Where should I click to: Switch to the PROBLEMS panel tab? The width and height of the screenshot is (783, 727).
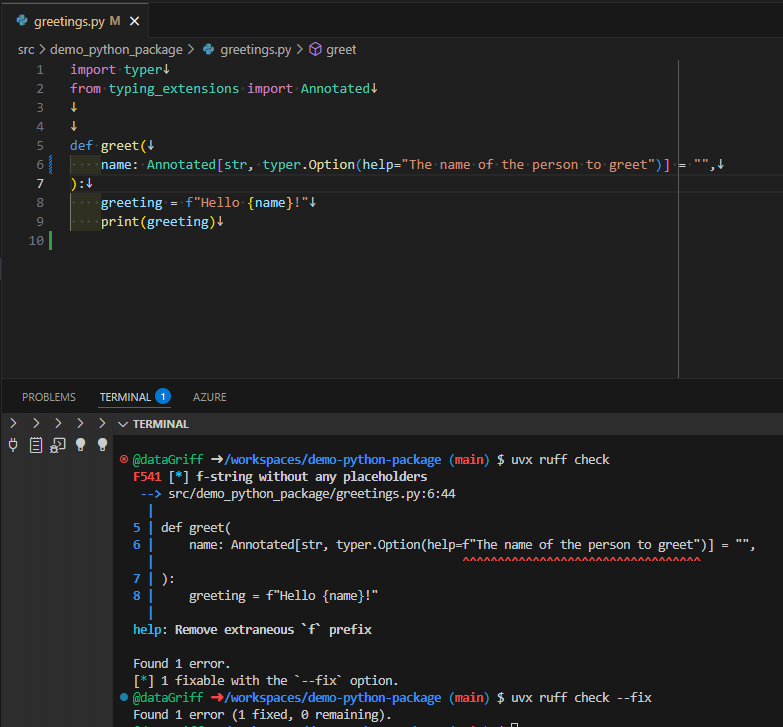pyautogui.click(x=49, y=397)
